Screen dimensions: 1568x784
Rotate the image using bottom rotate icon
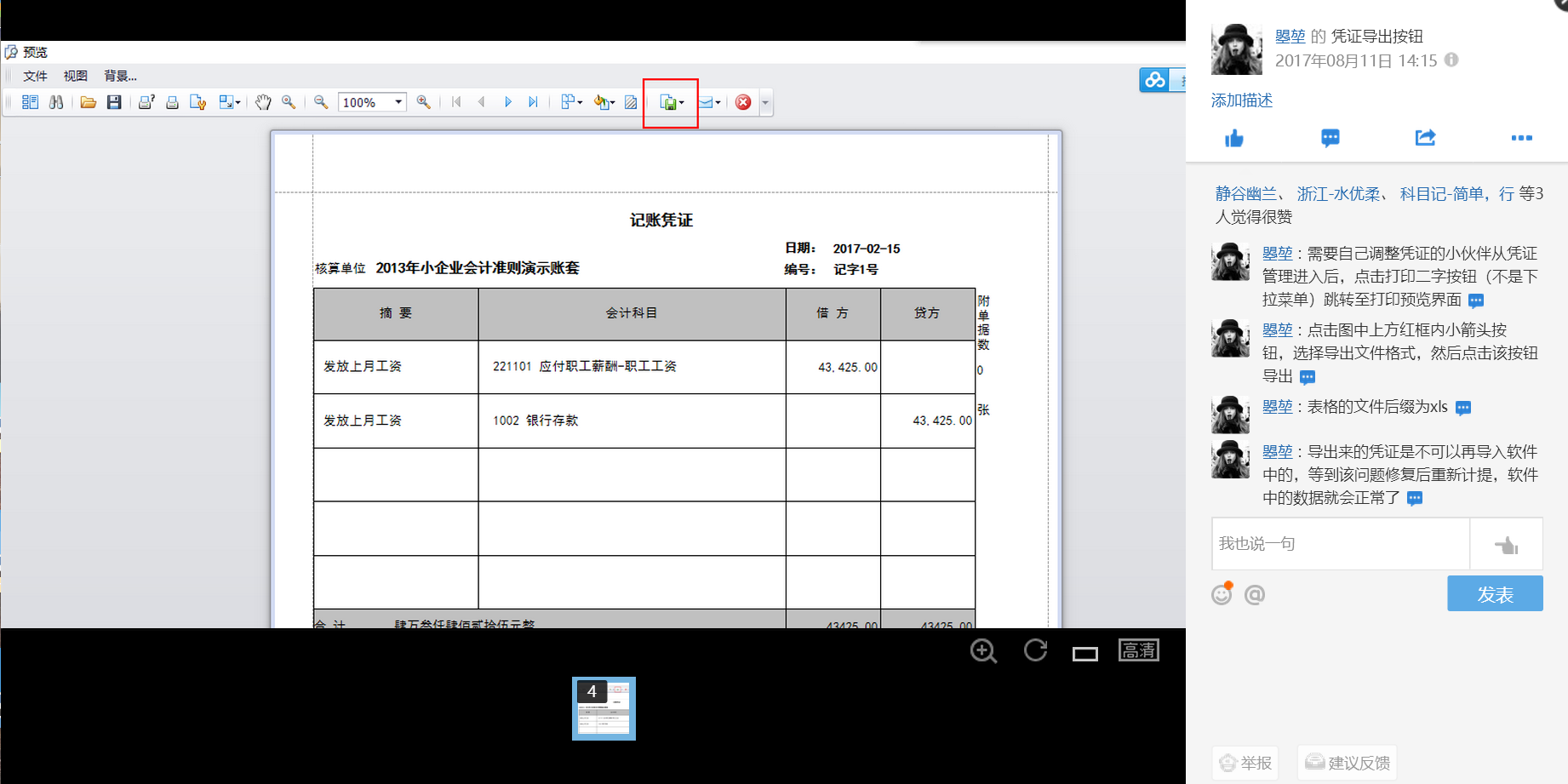coord(1035,651)
